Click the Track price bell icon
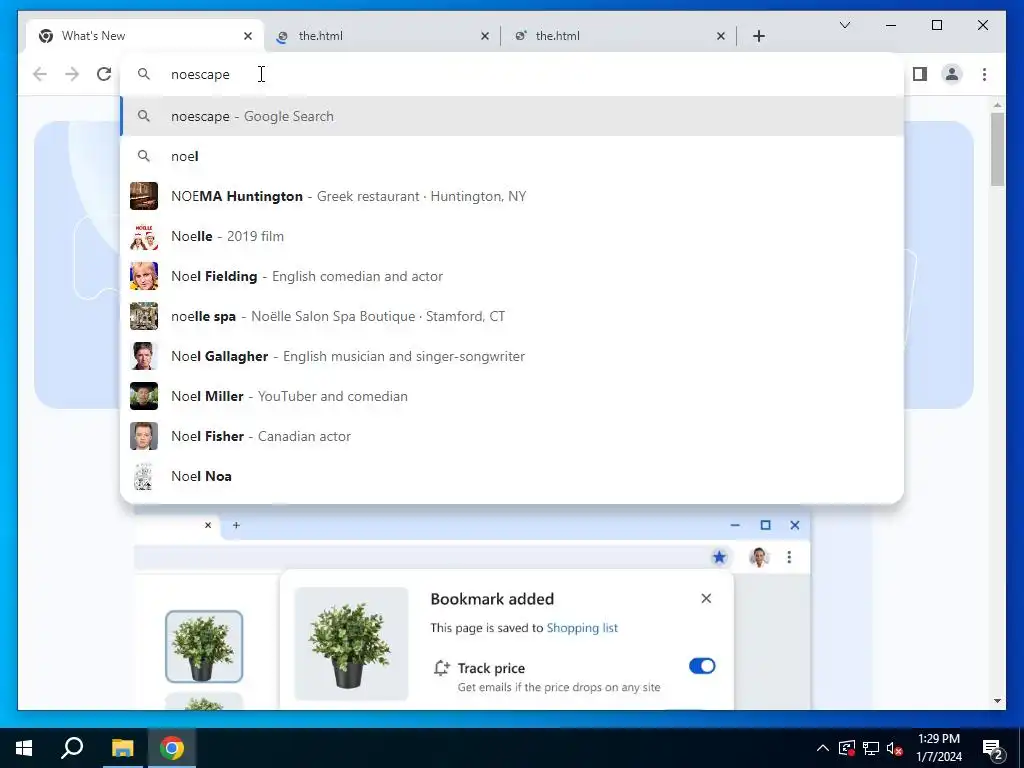 (441, 667)
